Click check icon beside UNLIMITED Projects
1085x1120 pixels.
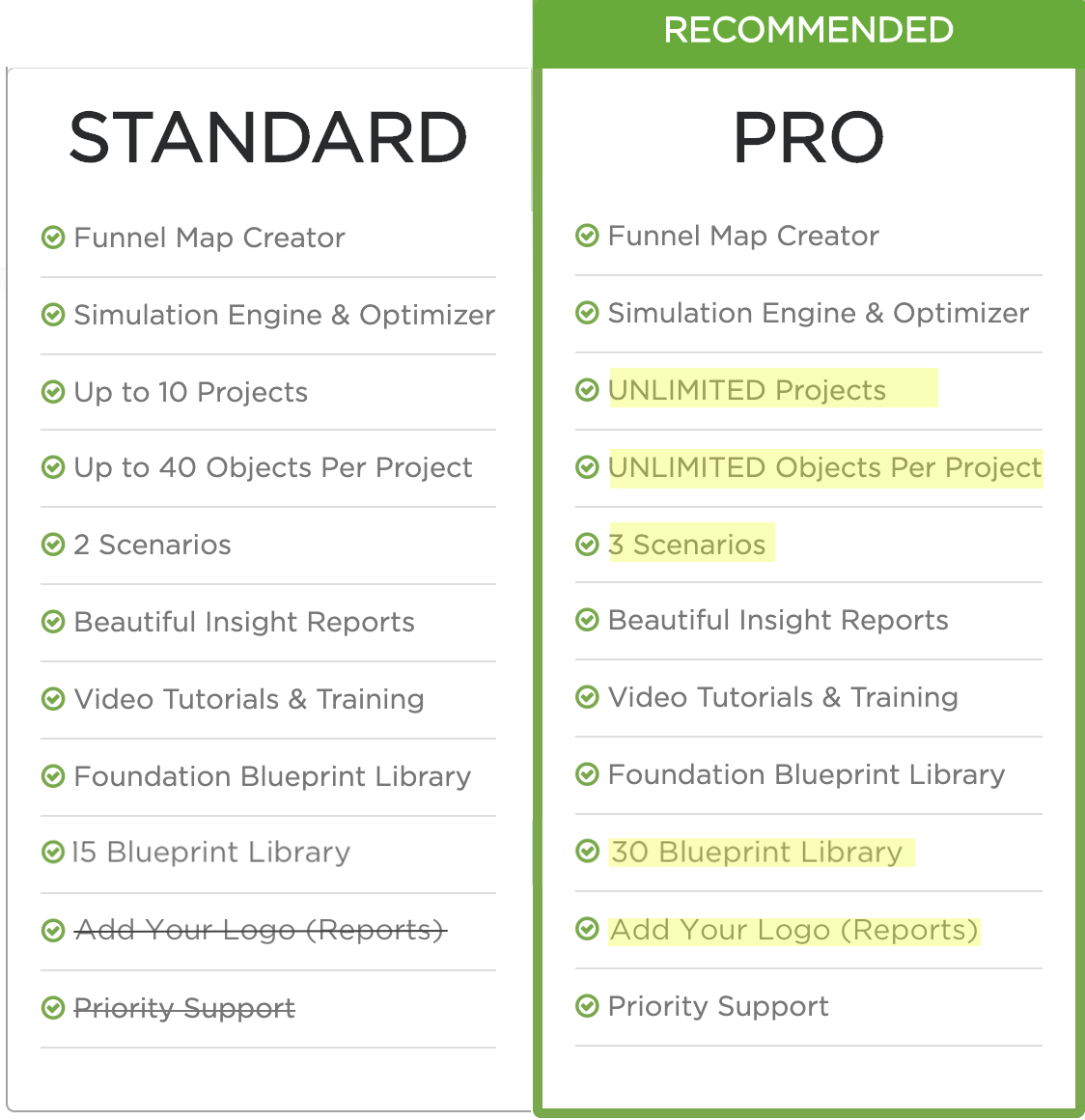click(x=587, y=390)
